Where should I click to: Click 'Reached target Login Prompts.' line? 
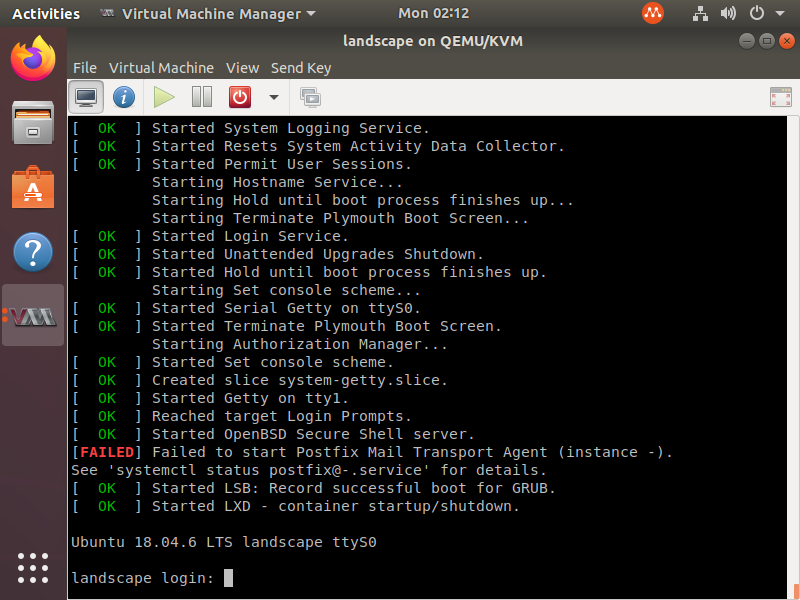tap(282, 416)
